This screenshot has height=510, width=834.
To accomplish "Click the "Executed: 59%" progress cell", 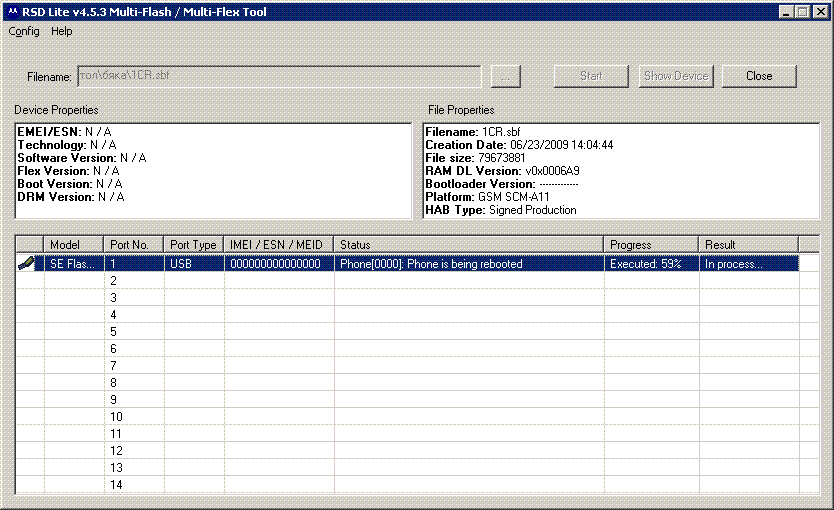I will click(651, 264).
